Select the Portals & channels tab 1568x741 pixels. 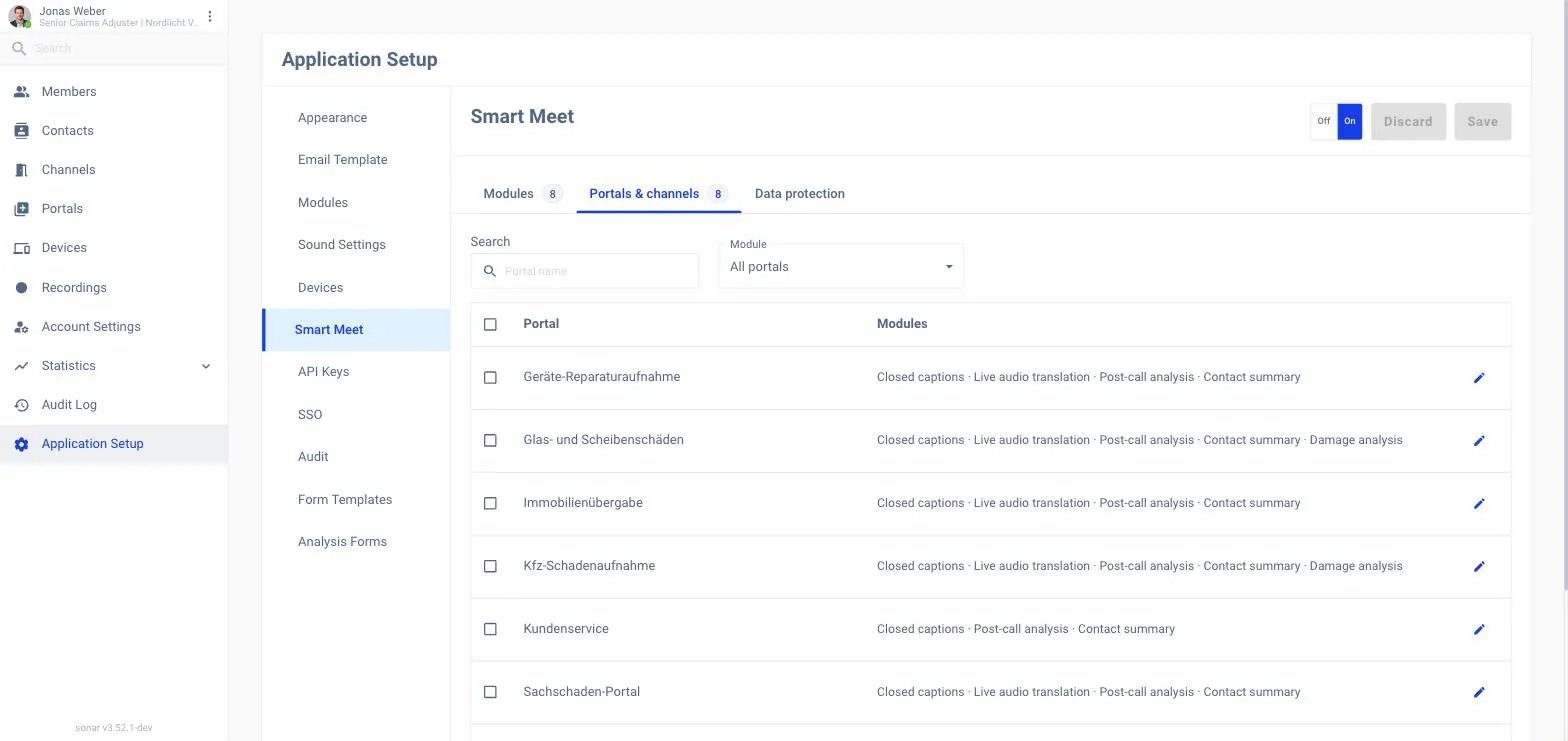tap(658, 194)
